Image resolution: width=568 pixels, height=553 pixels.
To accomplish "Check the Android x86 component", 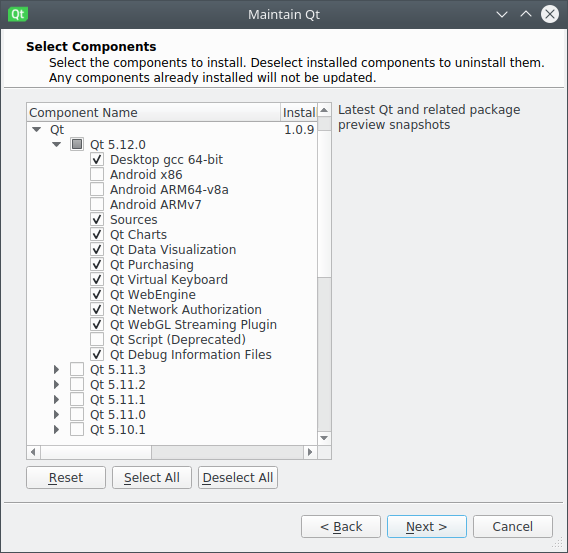I will click(97, 174).
